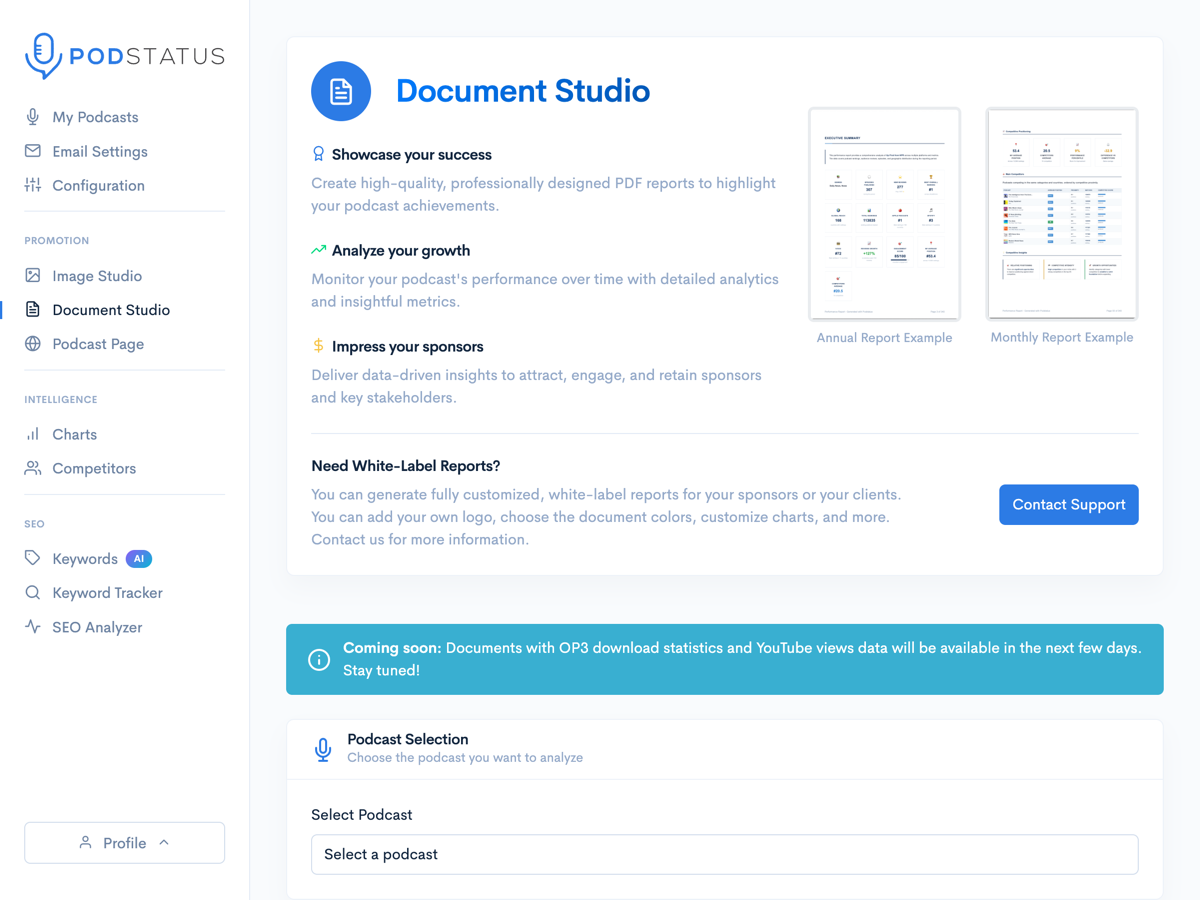Viewport: 1200px width, 900px height.
Task: Open the Keywords sidebar item
Action: (x=85, y=558)
